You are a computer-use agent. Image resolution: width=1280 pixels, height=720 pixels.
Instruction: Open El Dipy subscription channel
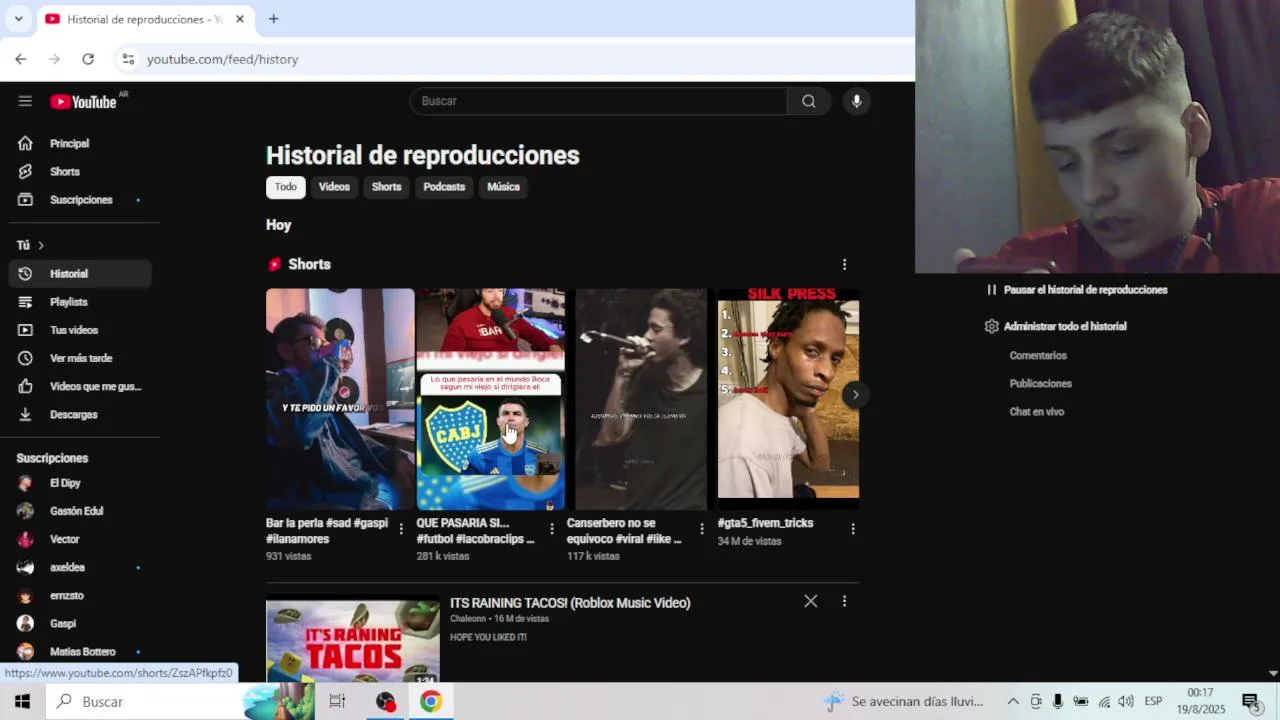click(80, 483)
